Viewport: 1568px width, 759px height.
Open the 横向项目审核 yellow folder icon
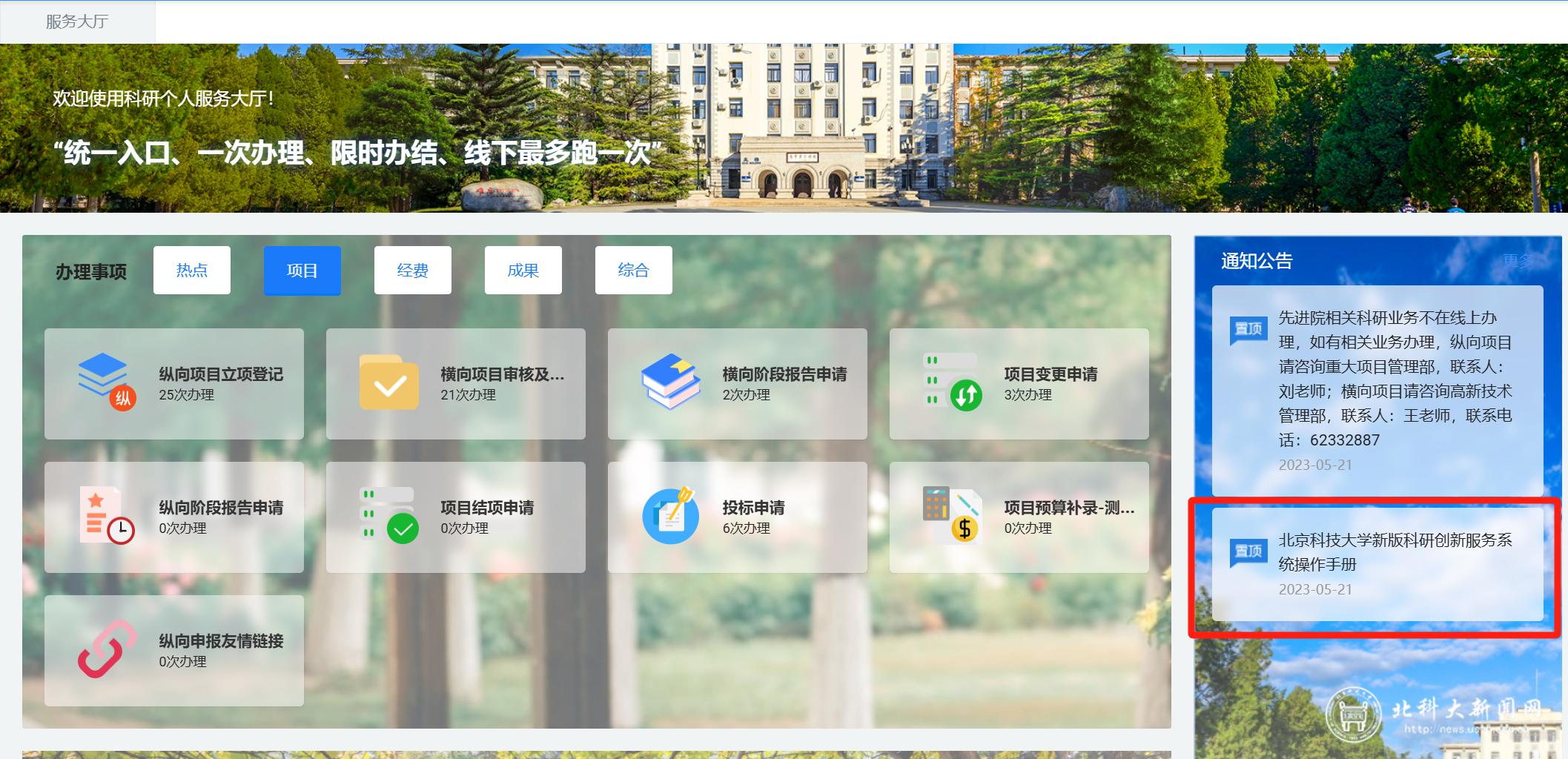point(388,382)
